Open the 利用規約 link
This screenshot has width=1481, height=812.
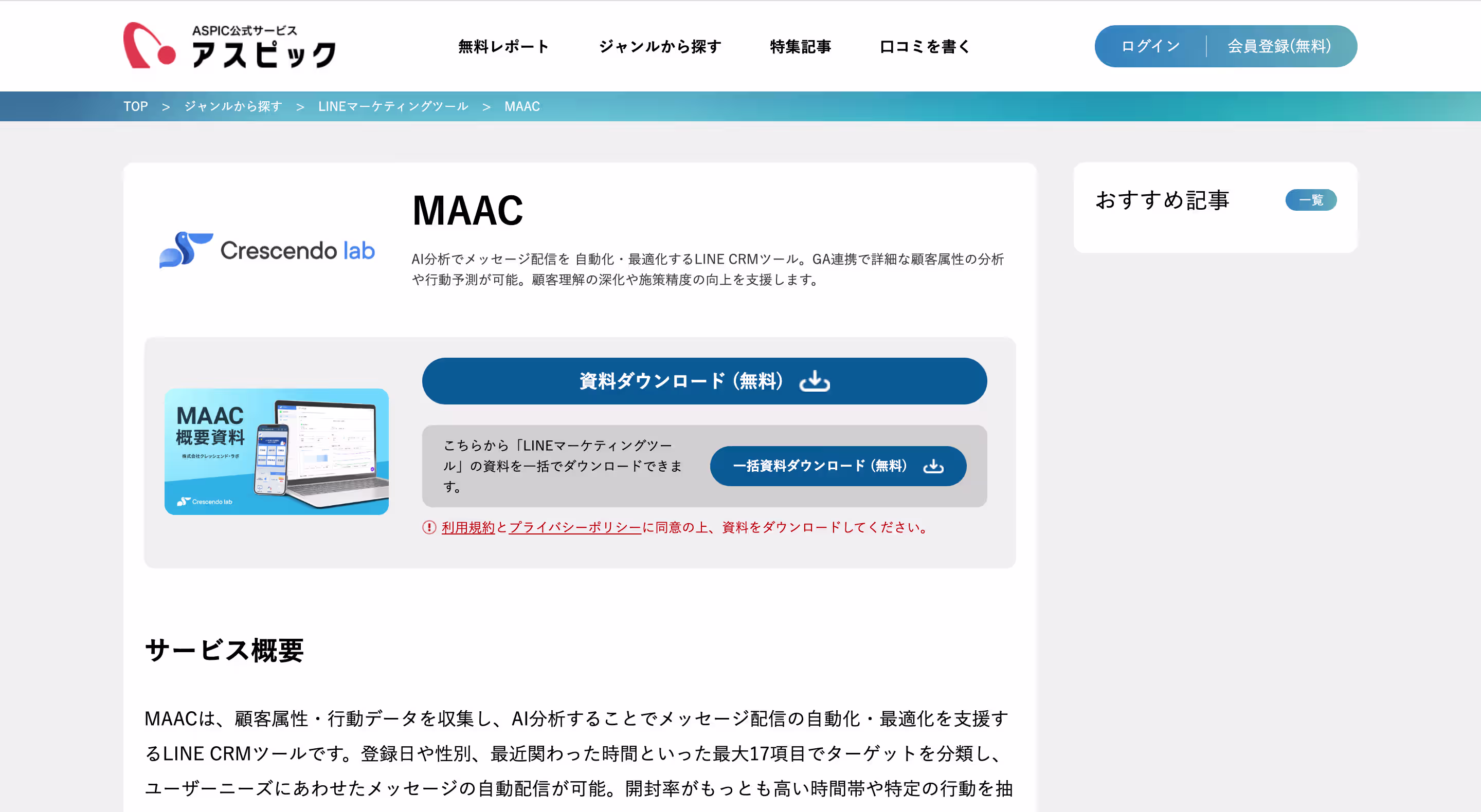pyautogui.click(x=467, y=527)
